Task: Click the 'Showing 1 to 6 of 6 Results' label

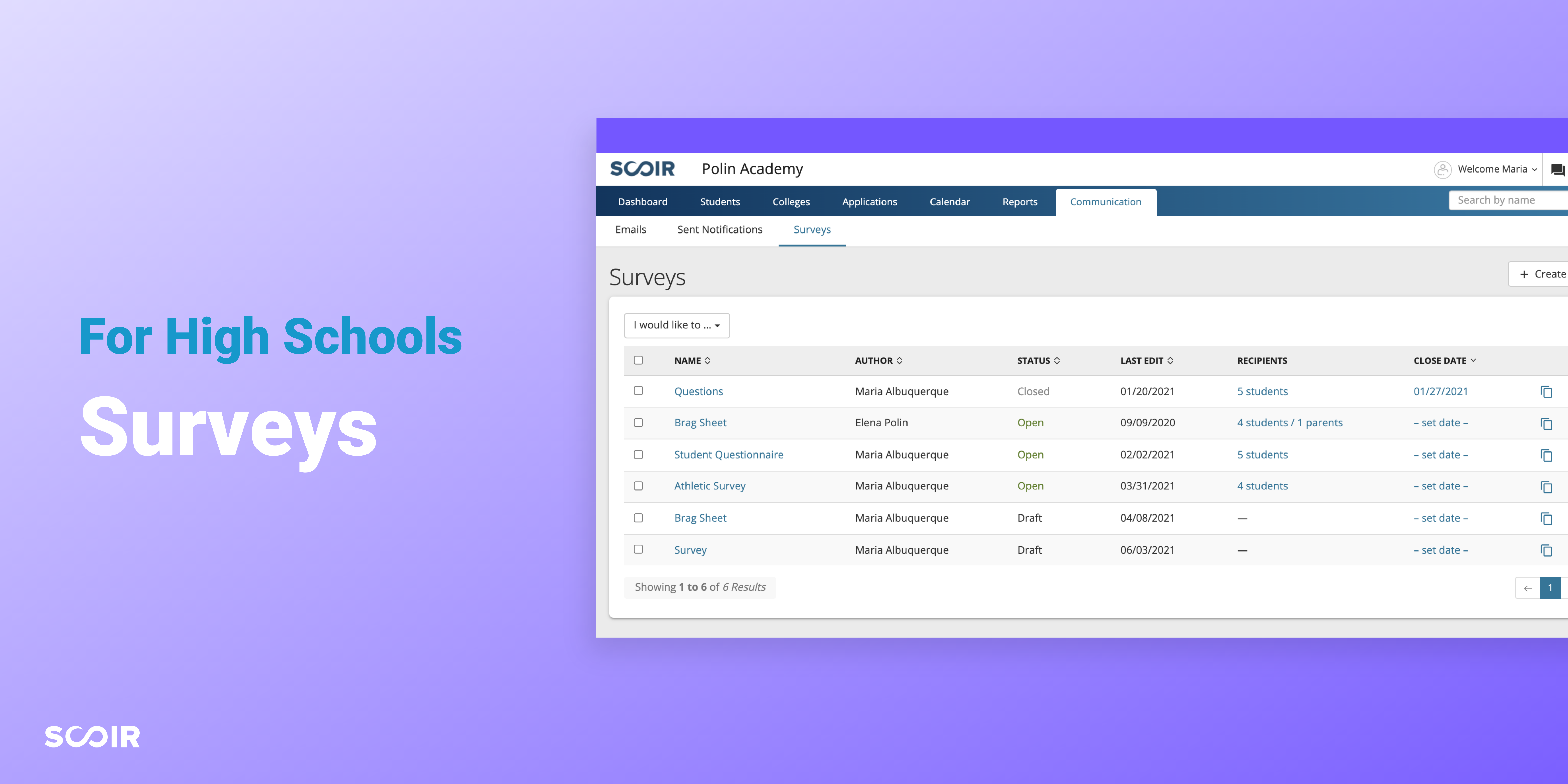Action: point(700,587)
